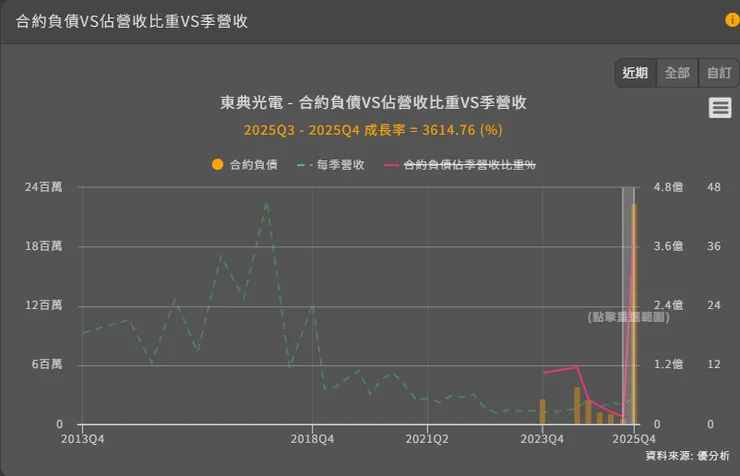Click the 6百萬 y-axis label

click(47, 364)
